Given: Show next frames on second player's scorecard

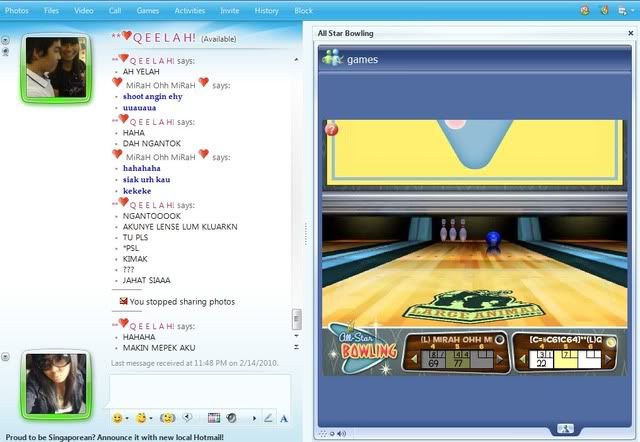Looking at the screenshot, I should pyautogui.click(x=609, y=360).
